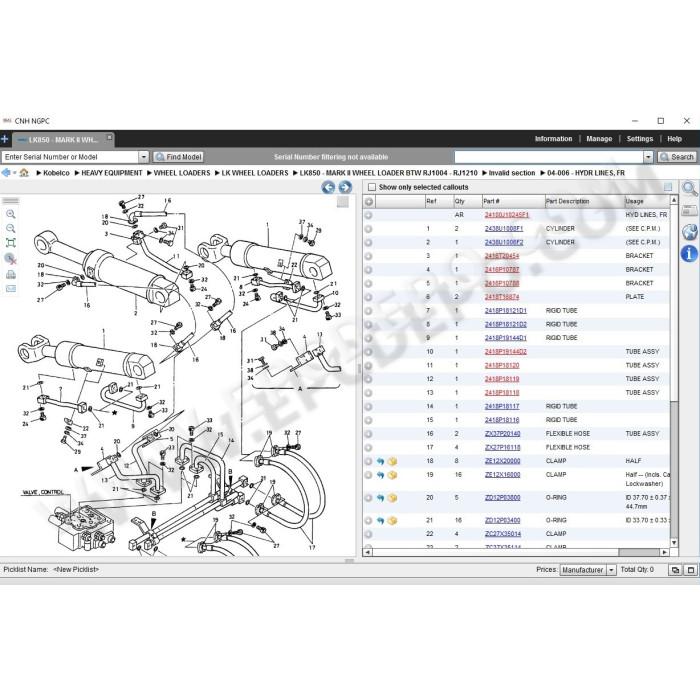700x700 pixels.
Task: Open part link ZE12X20000
Action: (502, 461)
